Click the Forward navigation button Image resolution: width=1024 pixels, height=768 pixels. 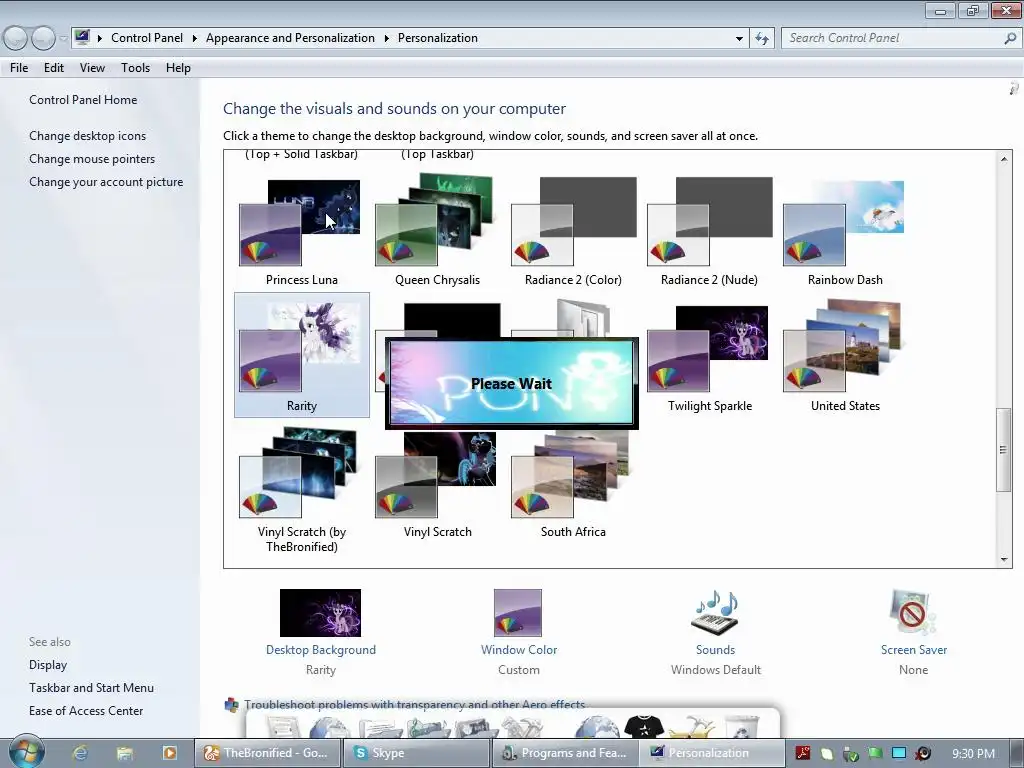[x=43, y=39]
